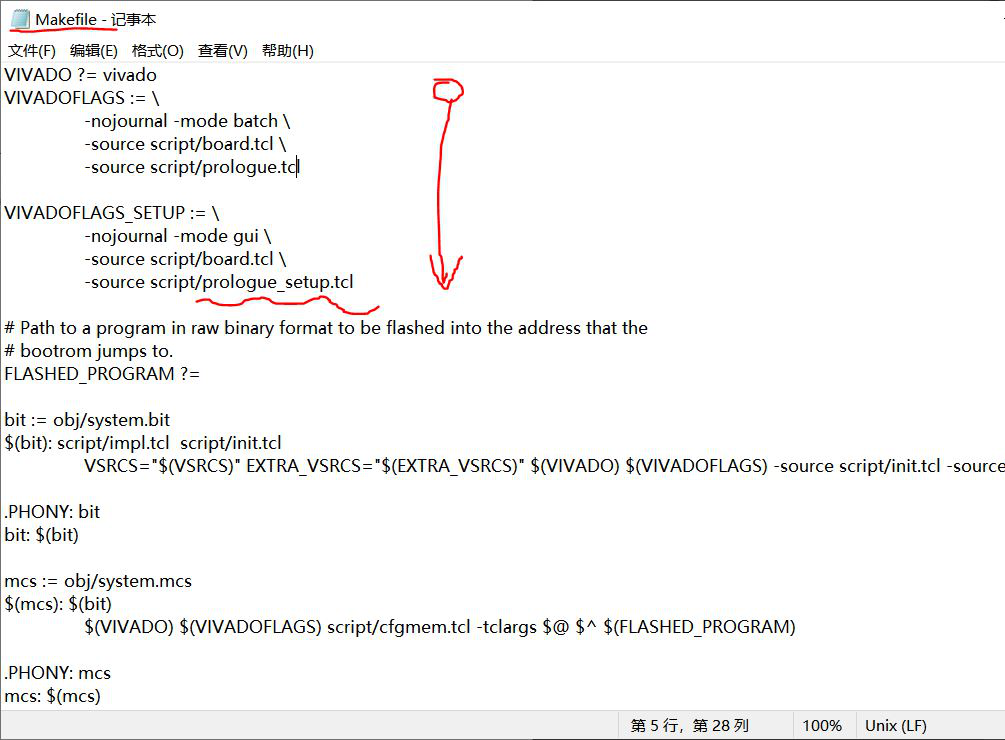
Task: Click the Unix (LF) line ending indicator
Action: pyautogui.click(x=896, y=726)
